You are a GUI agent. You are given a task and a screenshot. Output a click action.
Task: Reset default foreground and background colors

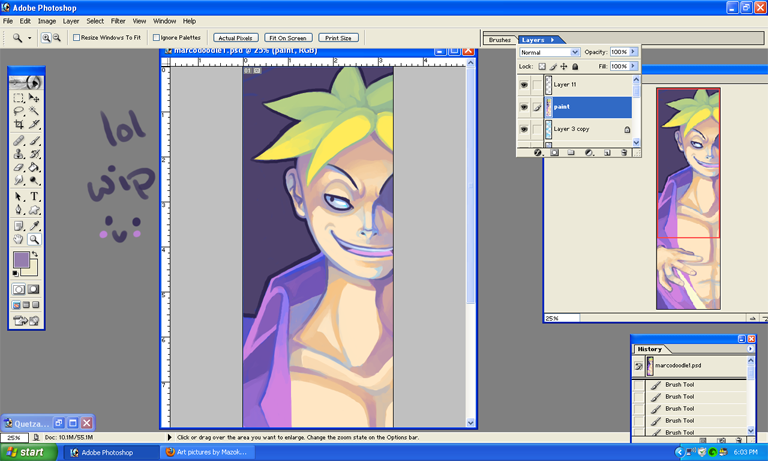coord(16,273)
